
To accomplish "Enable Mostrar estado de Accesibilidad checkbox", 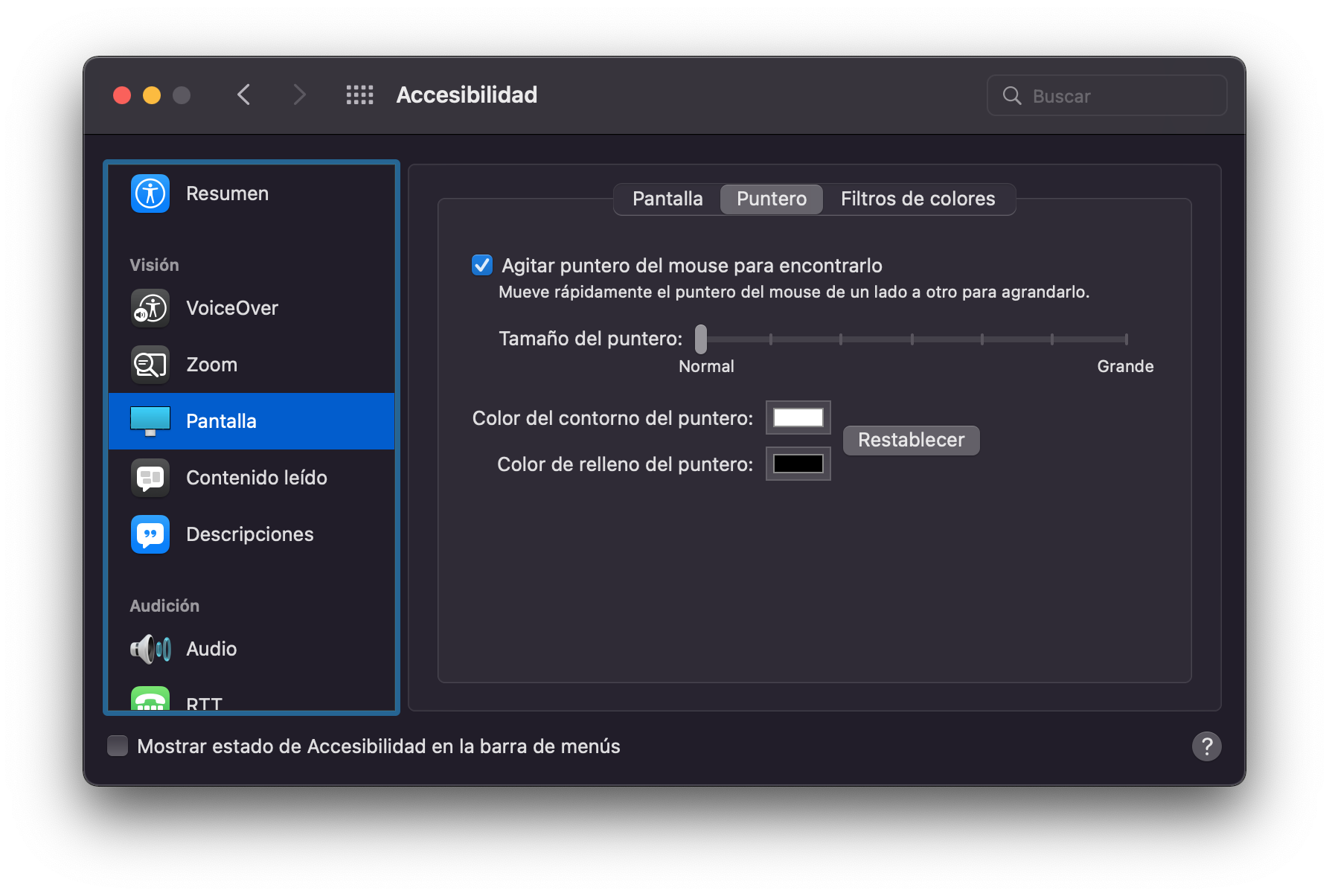I will coord(118,746).
